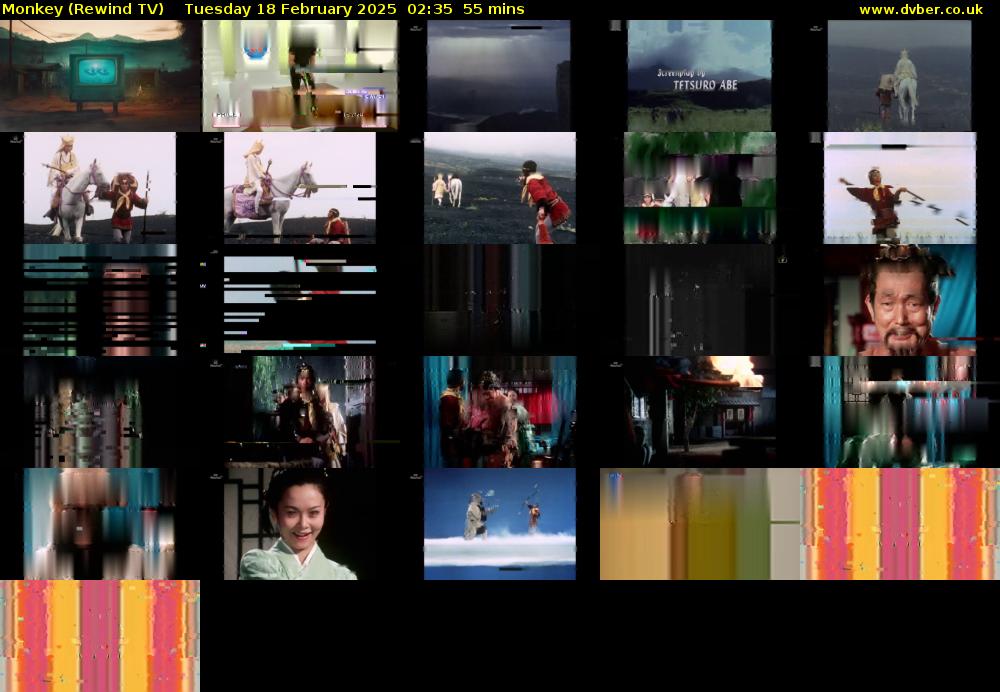This screenshot has height=692, width=1000.
Task: Select the smiling woman in pale green robe
Action: point(300,524)
